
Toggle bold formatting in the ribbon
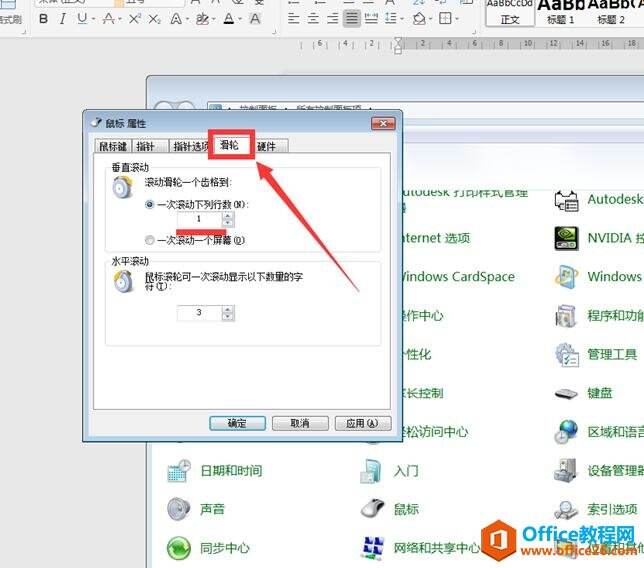43,19
